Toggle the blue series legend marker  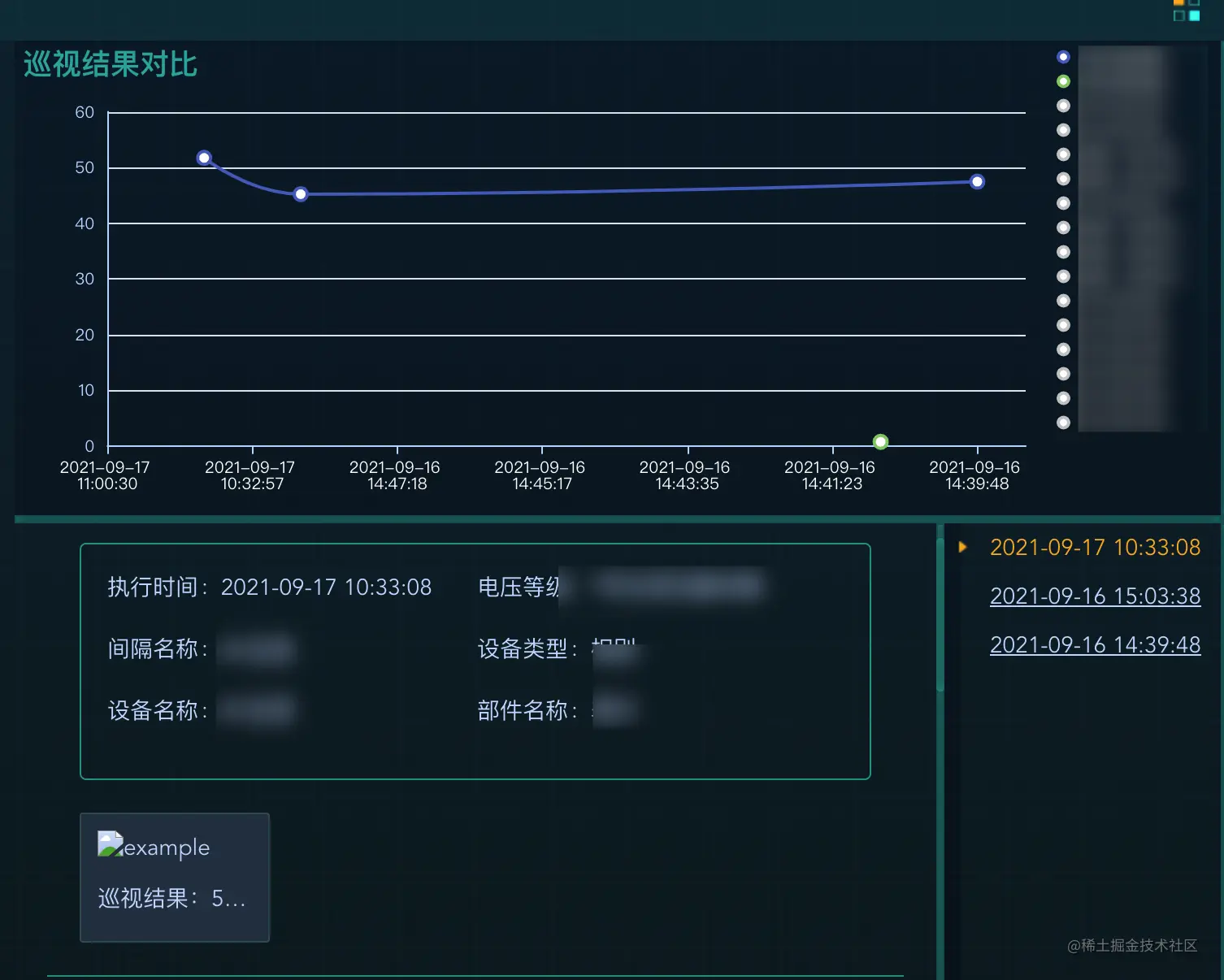(x=1063, y=57)
